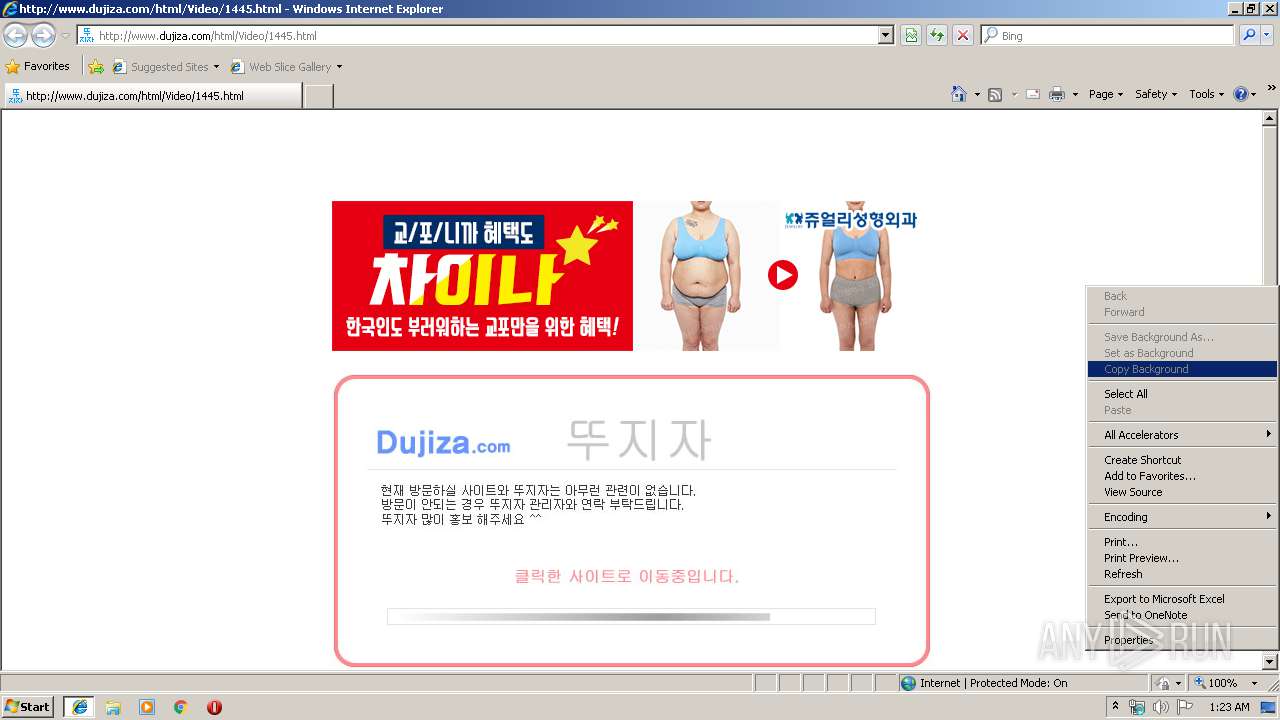Expand the address bar history dropdown
Screen dimensions: 1280x720
[885, 36]
